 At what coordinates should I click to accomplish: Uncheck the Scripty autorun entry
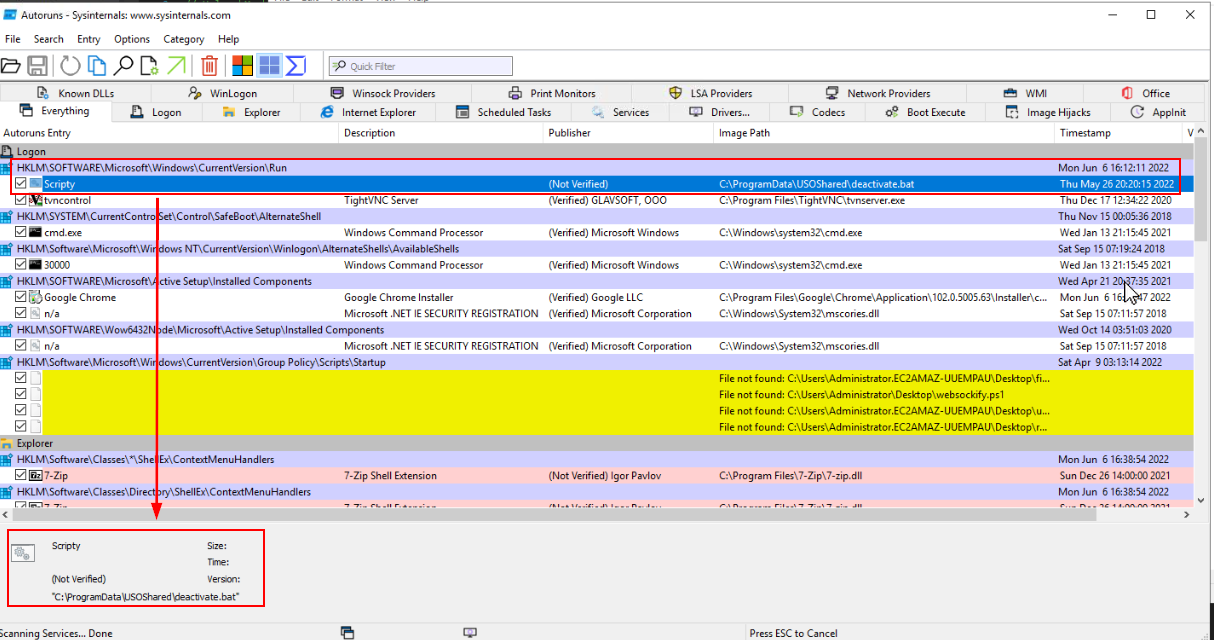click(21, 184)
